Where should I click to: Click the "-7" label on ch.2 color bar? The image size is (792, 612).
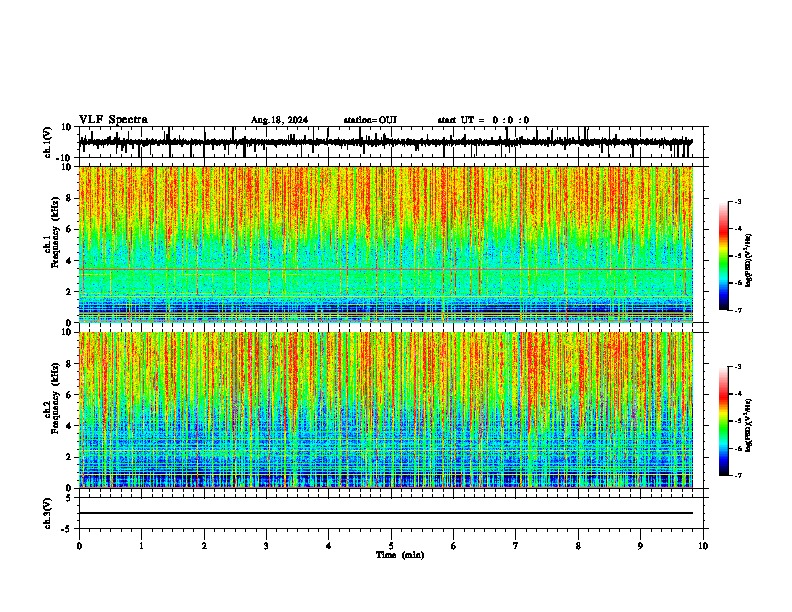(738, 476)
